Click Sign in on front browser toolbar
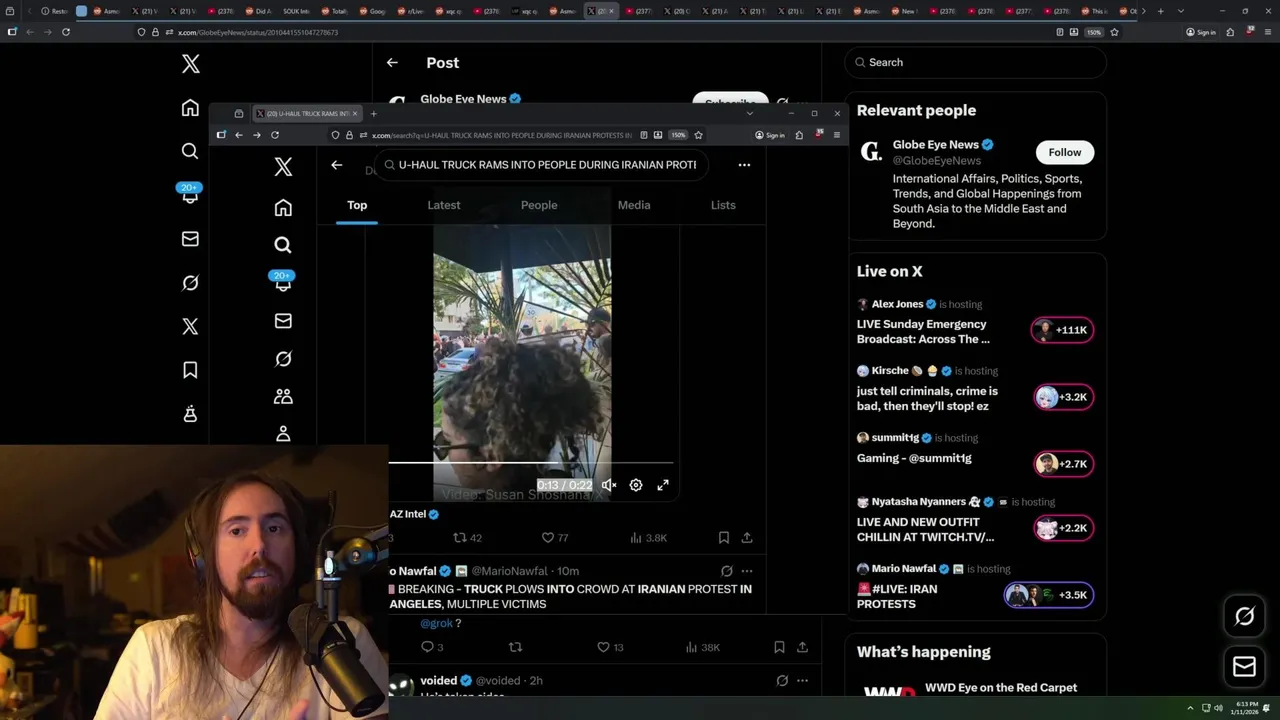The image size is (1280, 720). 770,135
